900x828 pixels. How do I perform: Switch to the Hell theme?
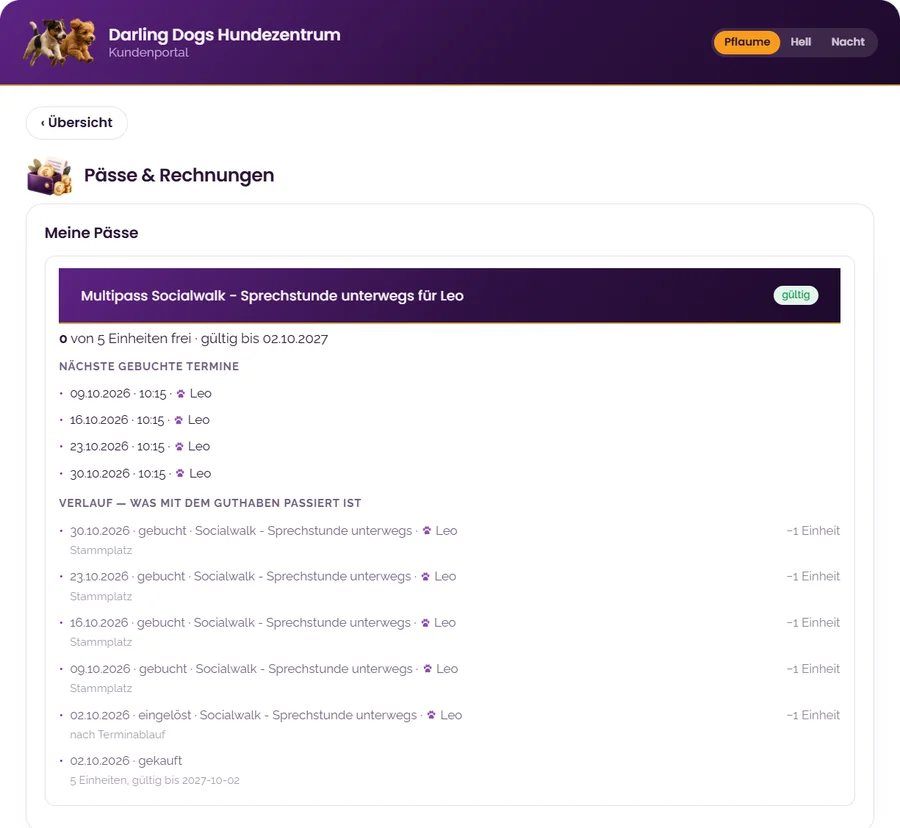[x=801, y=42]
